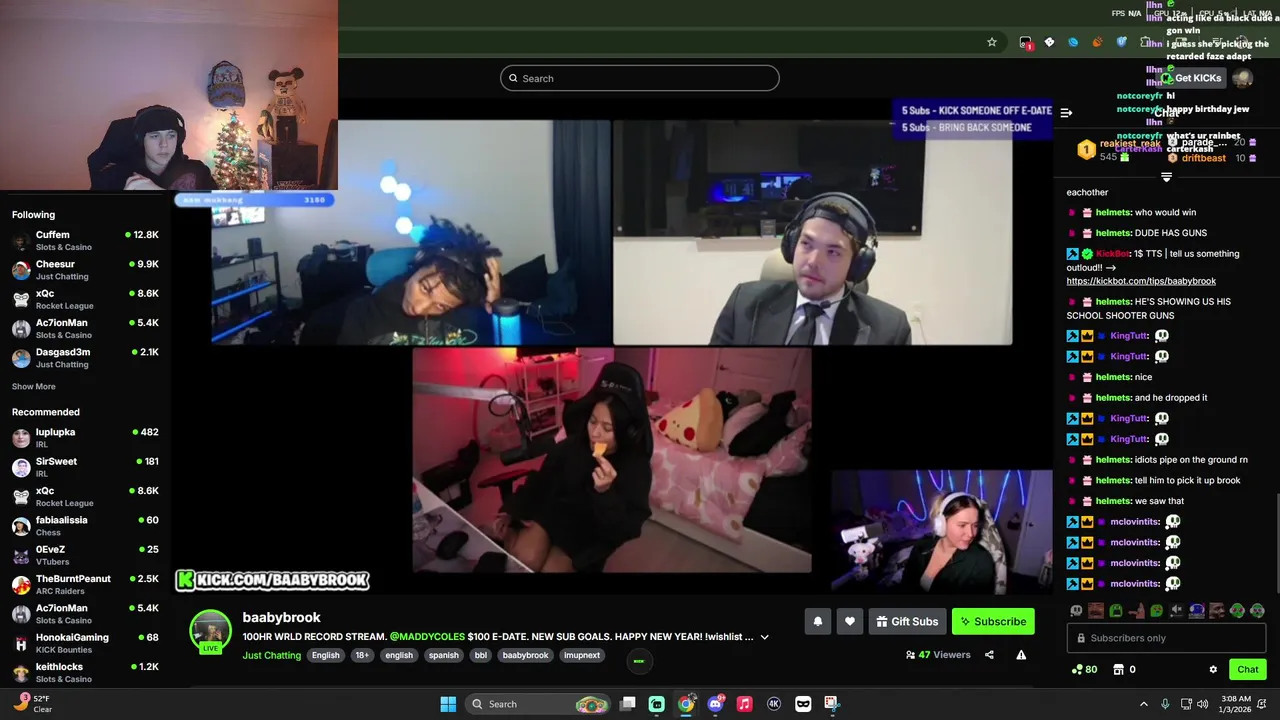Viewport: 1280px width, 720px height.
Task: Open the Windows Start menu
Action: click(448, 704)
